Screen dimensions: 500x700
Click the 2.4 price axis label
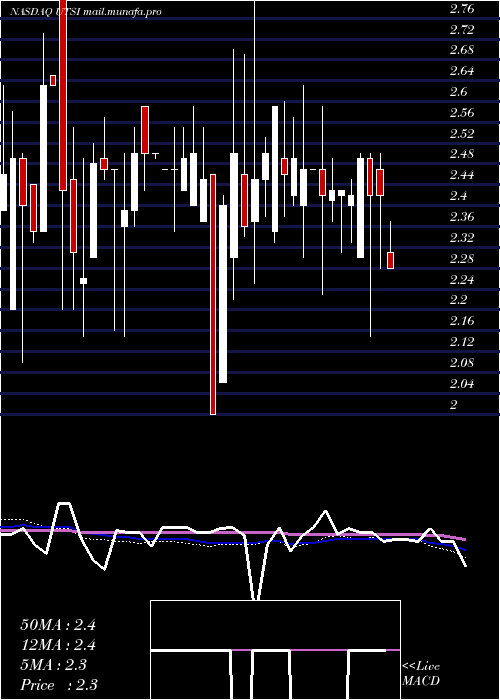(x=458, y=196)
